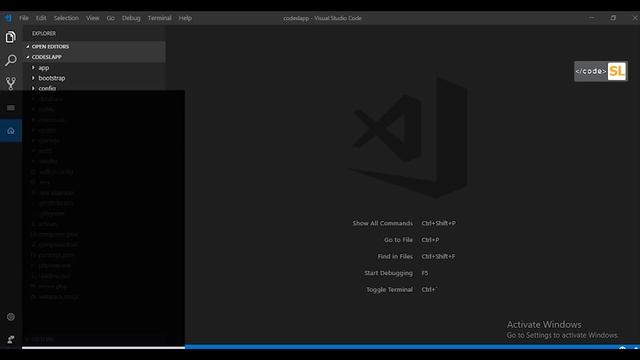Expand the config folder arrow
The height and width of the screenshot is (360, 640).
coord(33,88)
